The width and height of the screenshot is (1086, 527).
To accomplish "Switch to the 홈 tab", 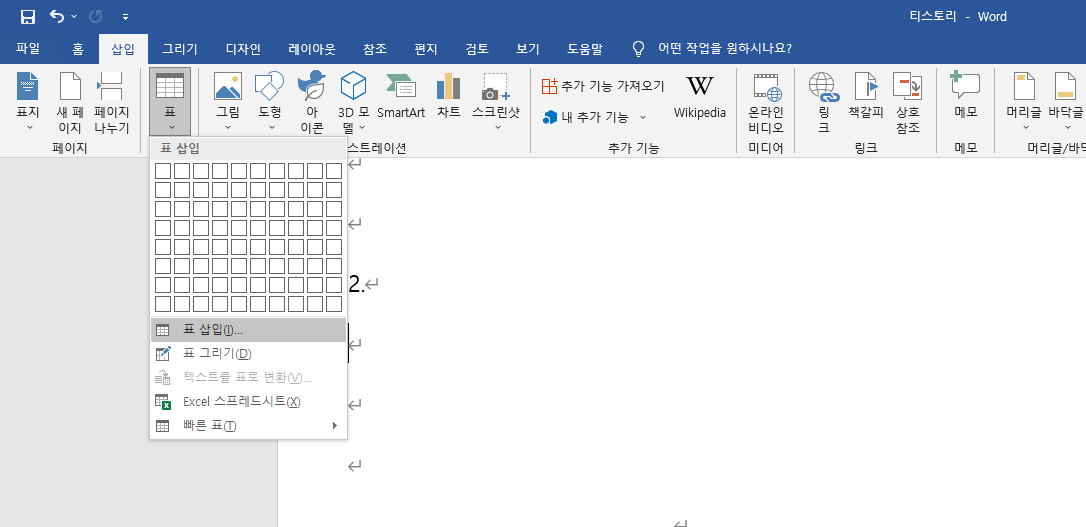I will (78, 48).
